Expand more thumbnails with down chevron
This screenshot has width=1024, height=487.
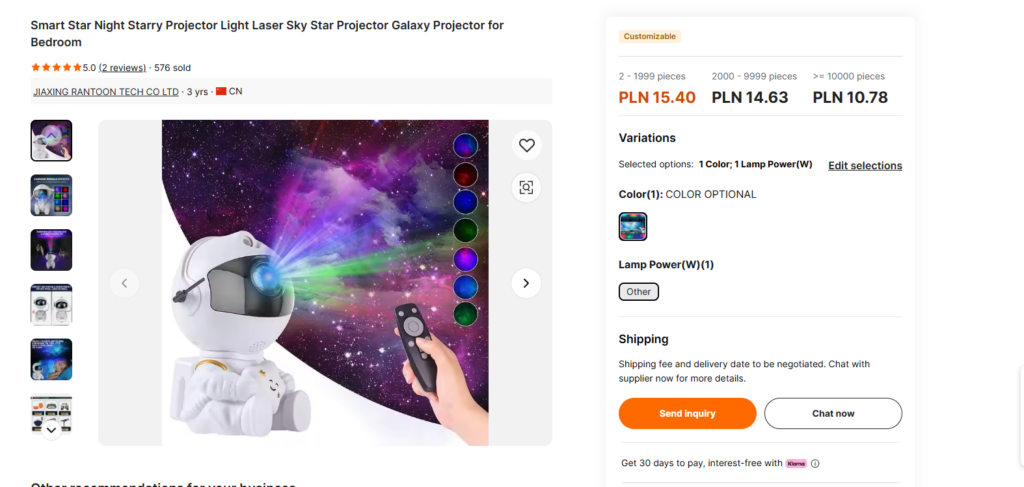[x=51, y=429]
